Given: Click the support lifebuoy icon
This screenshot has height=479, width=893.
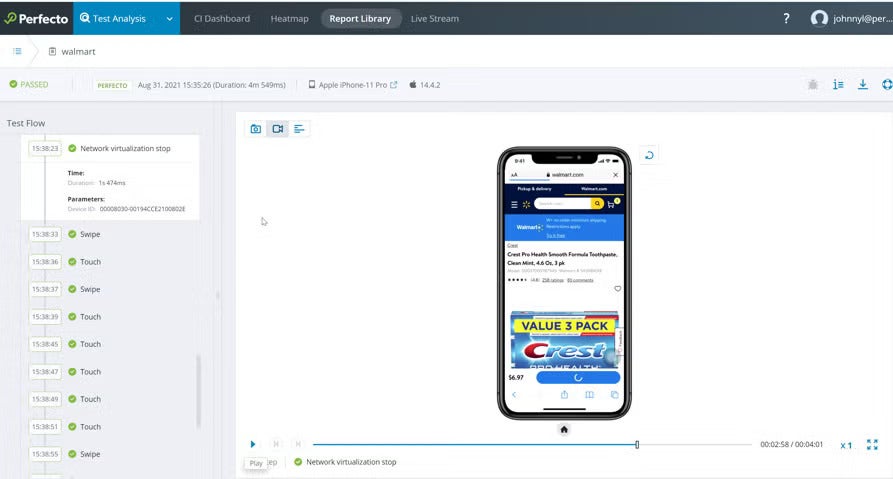Looking at the screenshot, I should coord(887,85).
